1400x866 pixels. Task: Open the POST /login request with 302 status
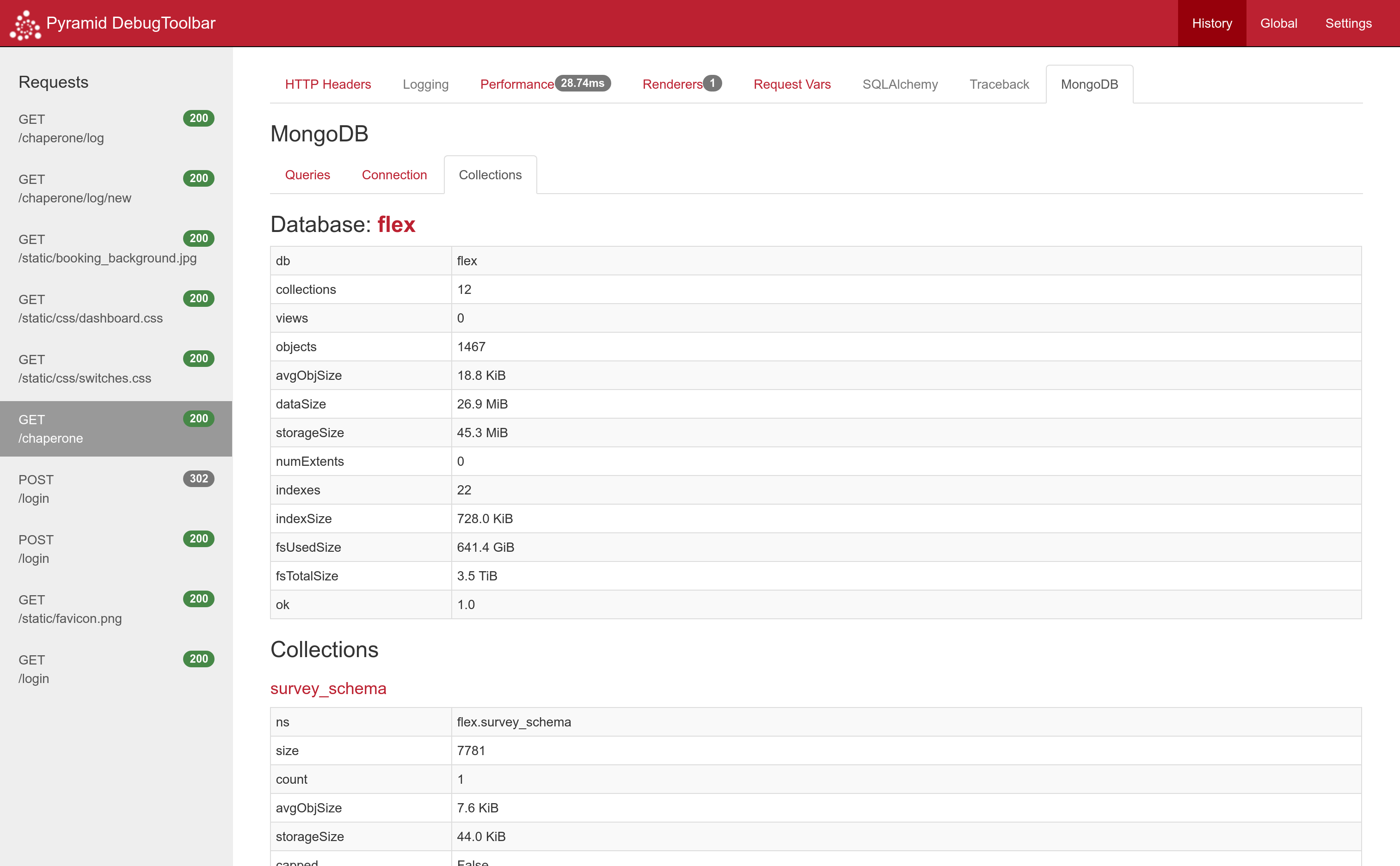click(117, 489)
